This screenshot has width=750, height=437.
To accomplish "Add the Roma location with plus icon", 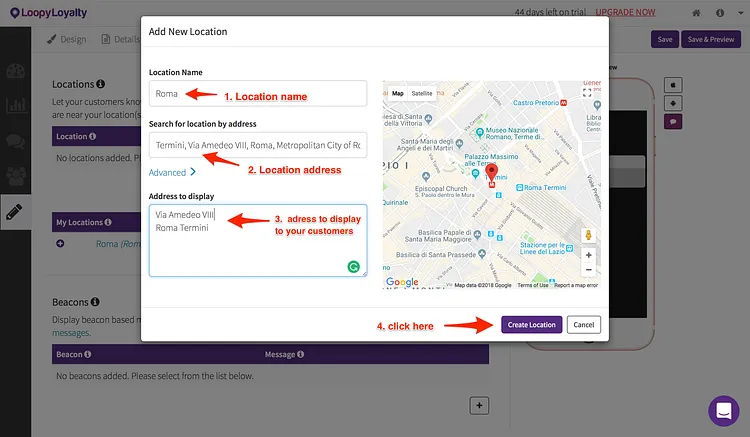I will tap(60, 244).
